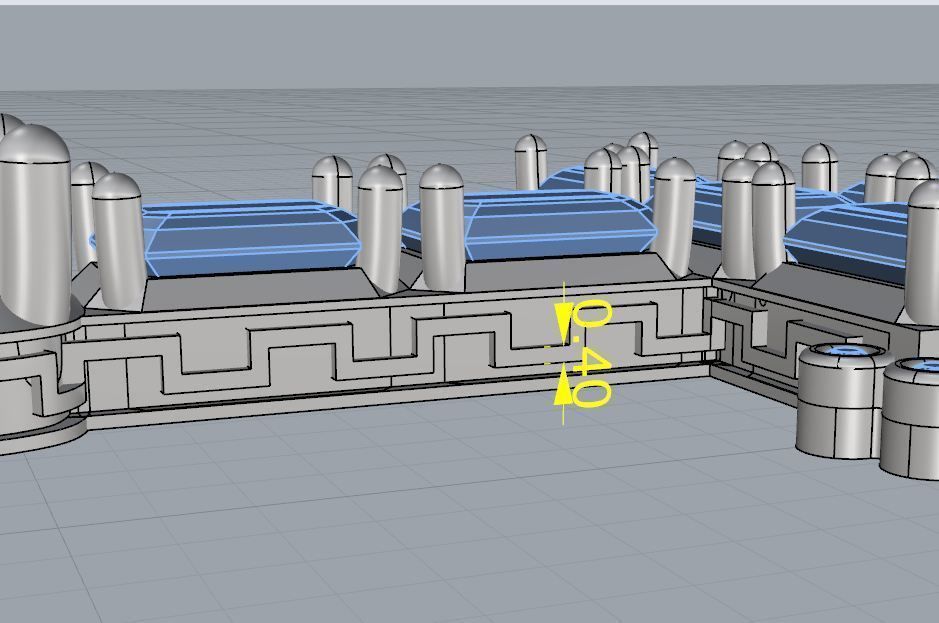Click the lower yellow dimension arrowhead

click(562, 386)
